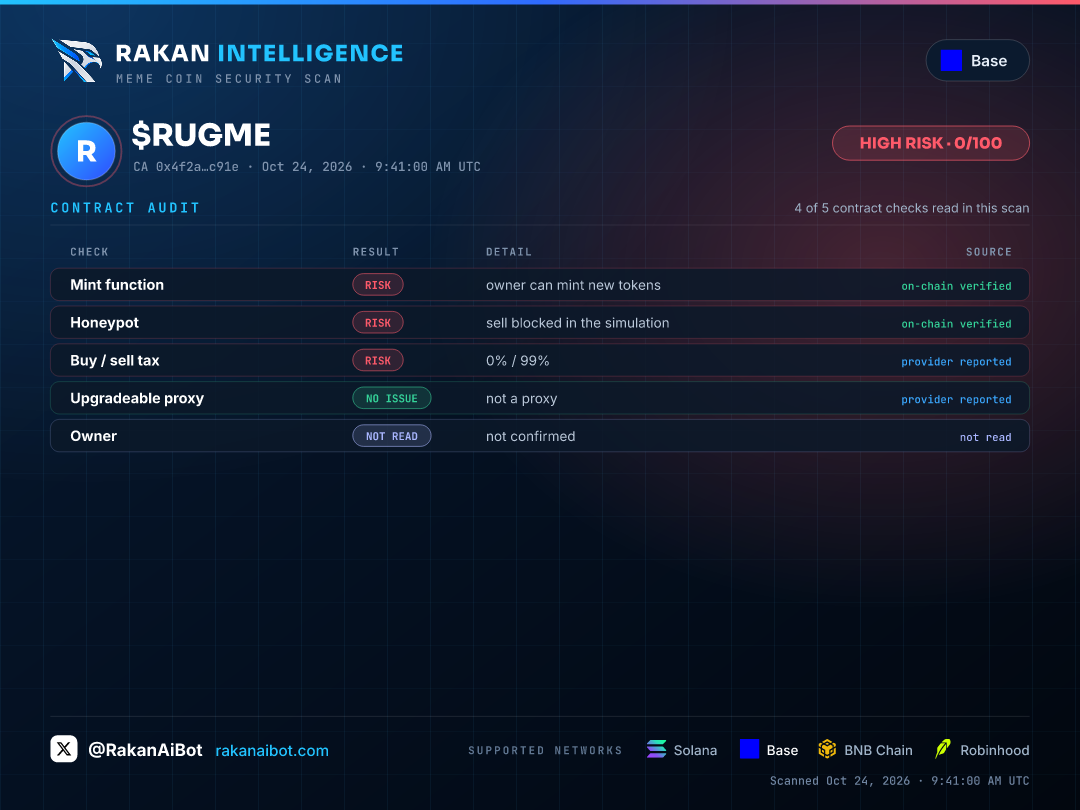Click the 'not read' source for Owner

(986, 437)
